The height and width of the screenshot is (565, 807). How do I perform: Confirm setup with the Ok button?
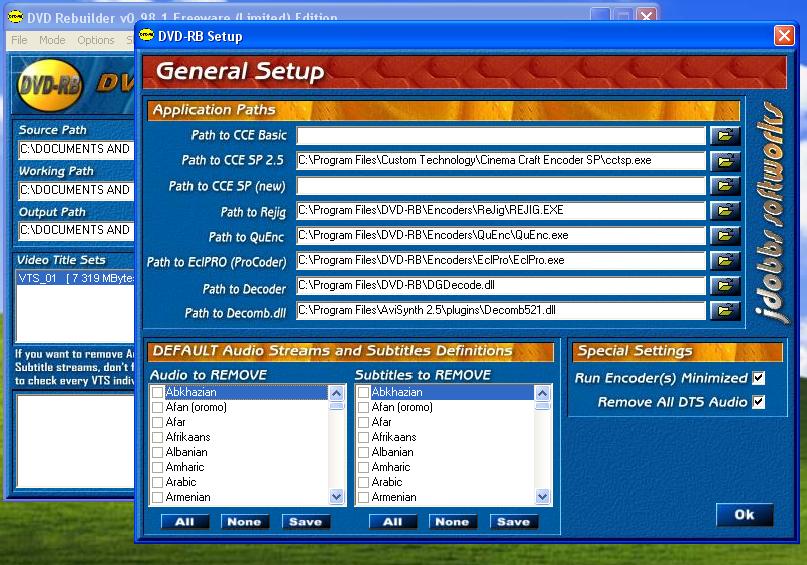pyautogui.click(x=744, y=515)
